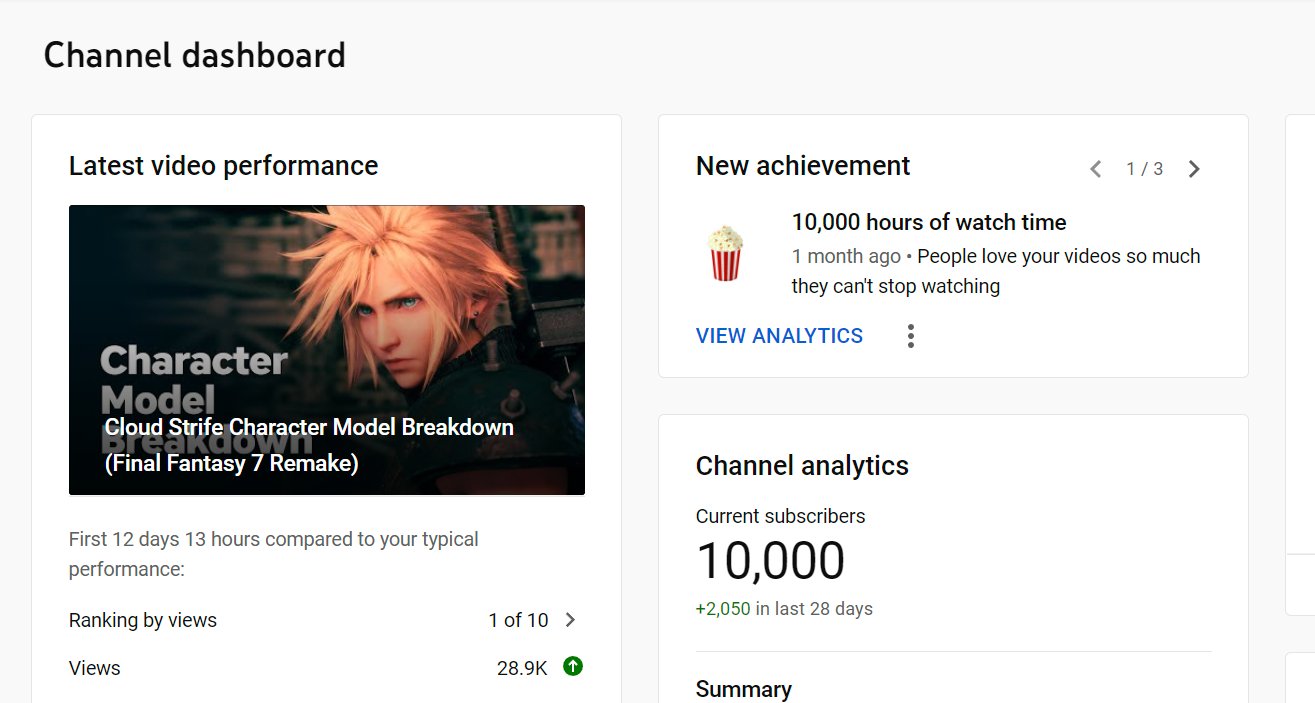Open VIEW ANALYTICS link

point(779,336)
